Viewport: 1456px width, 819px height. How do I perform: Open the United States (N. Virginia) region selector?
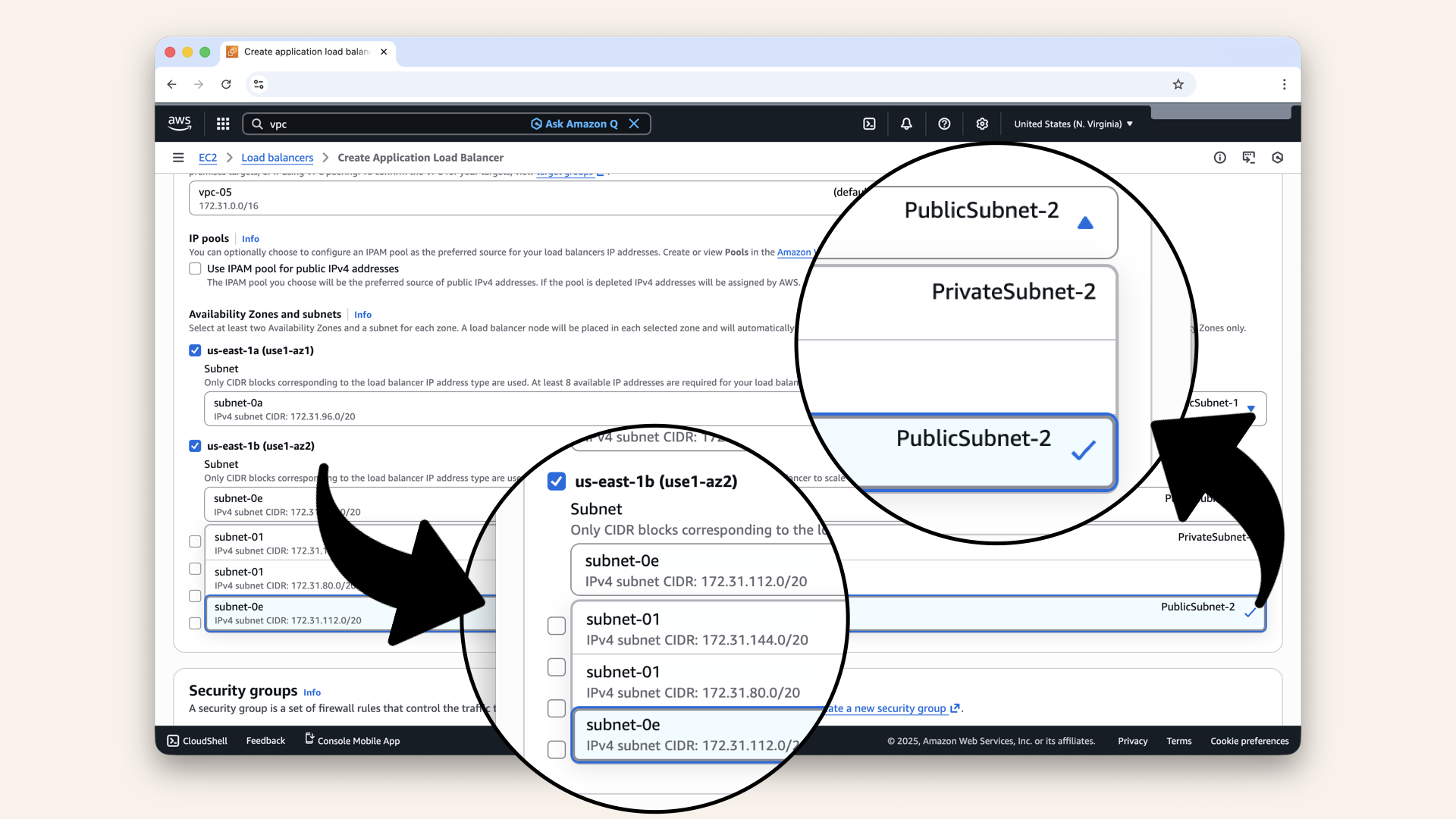[x=1072, y=124]
